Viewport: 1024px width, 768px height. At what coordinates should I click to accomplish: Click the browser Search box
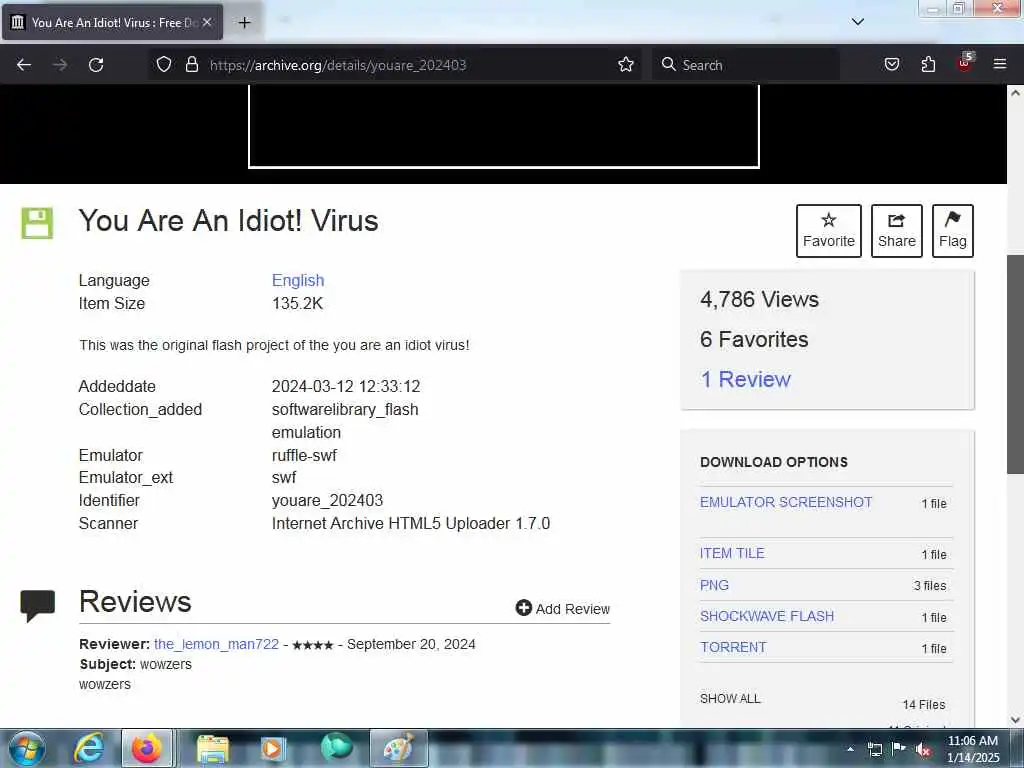[746, 65]
